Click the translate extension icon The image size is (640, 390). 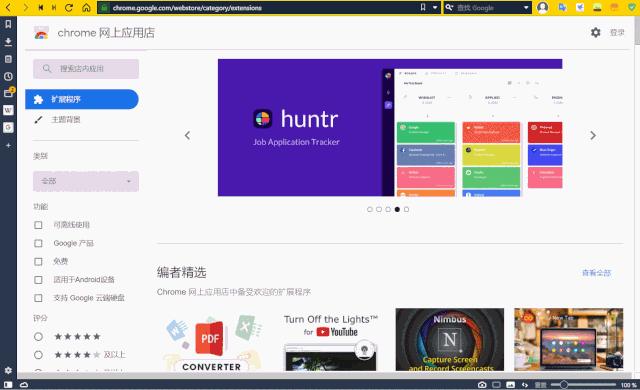[x=562, y=7]
